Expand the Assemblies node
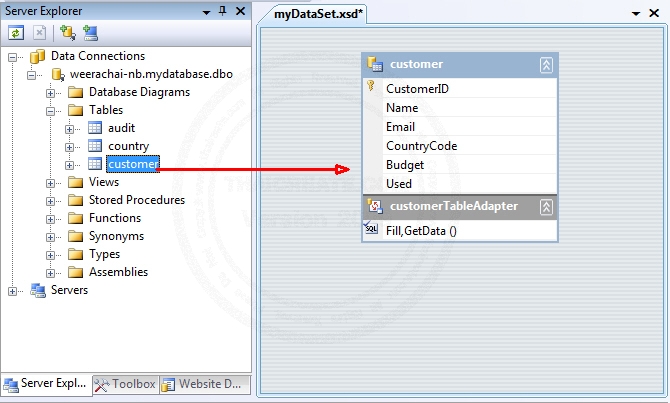The height and width of the screenshot is (403, 670). pyautogui.click(x=50, y=273)
